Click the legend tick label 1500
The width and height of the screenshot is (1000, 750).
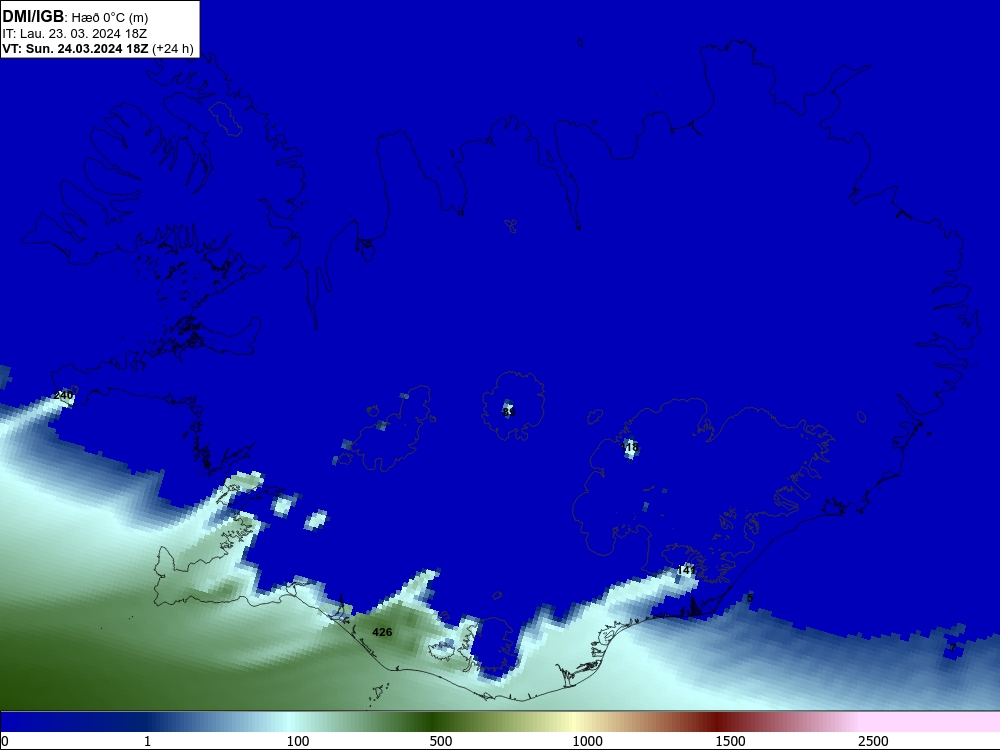[x=730, y=741]
